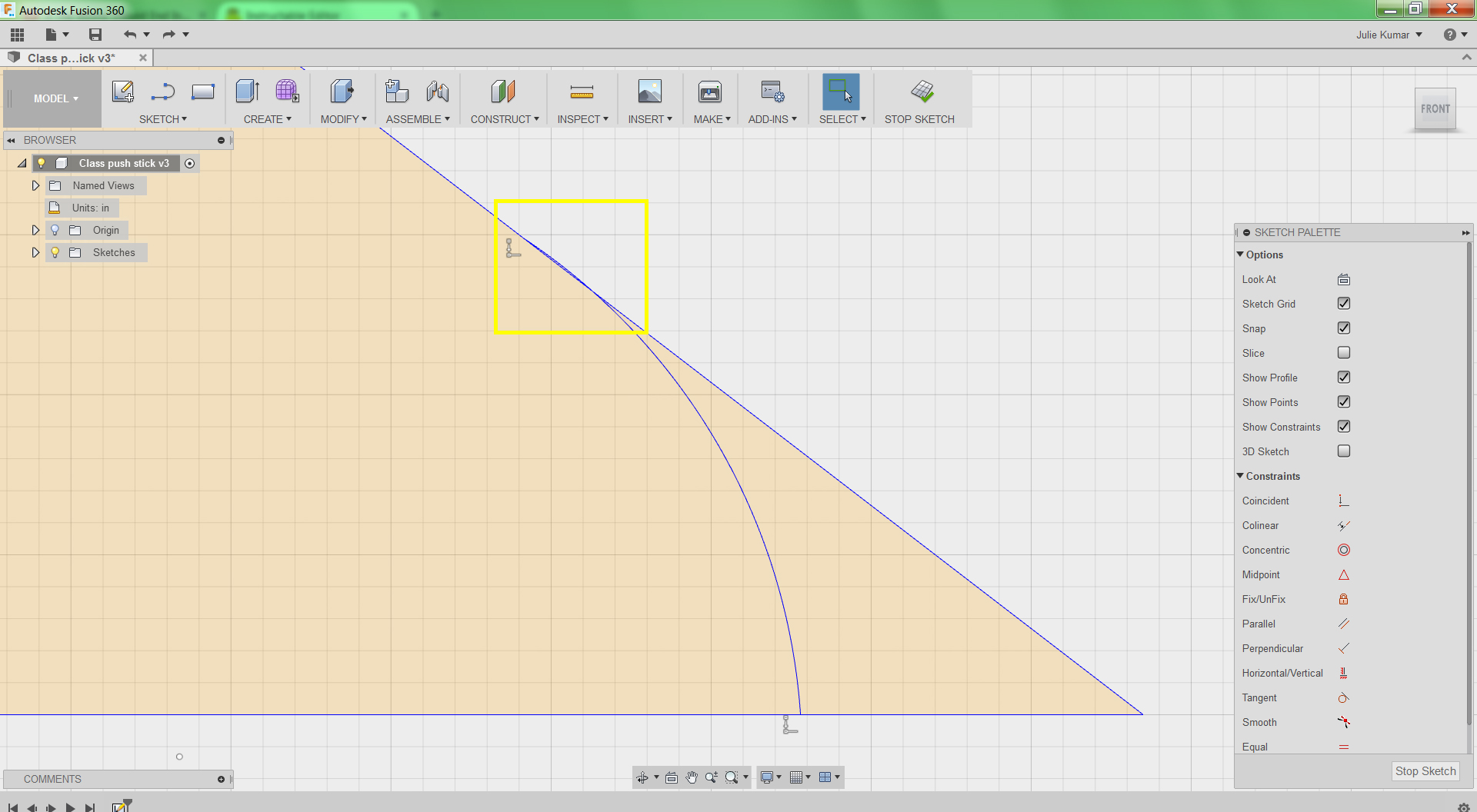Expand the Named Views tree node

pyautogui.click(x=35, y=185)
